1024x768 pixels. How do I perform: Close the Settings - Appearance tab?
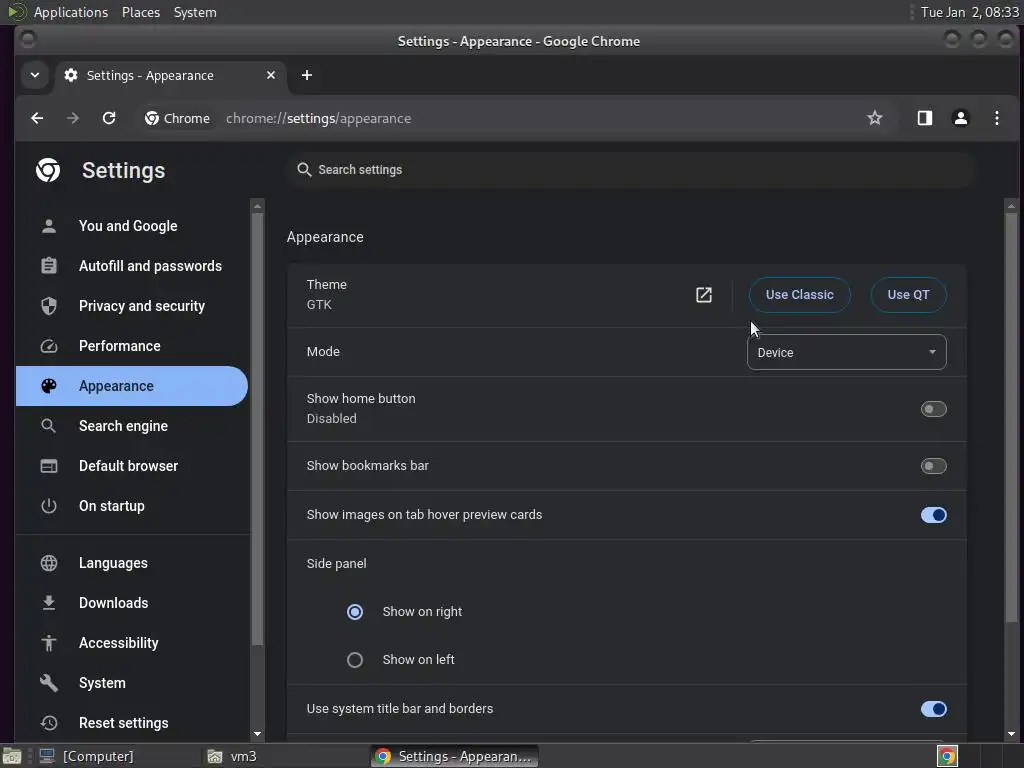(271, 75)
